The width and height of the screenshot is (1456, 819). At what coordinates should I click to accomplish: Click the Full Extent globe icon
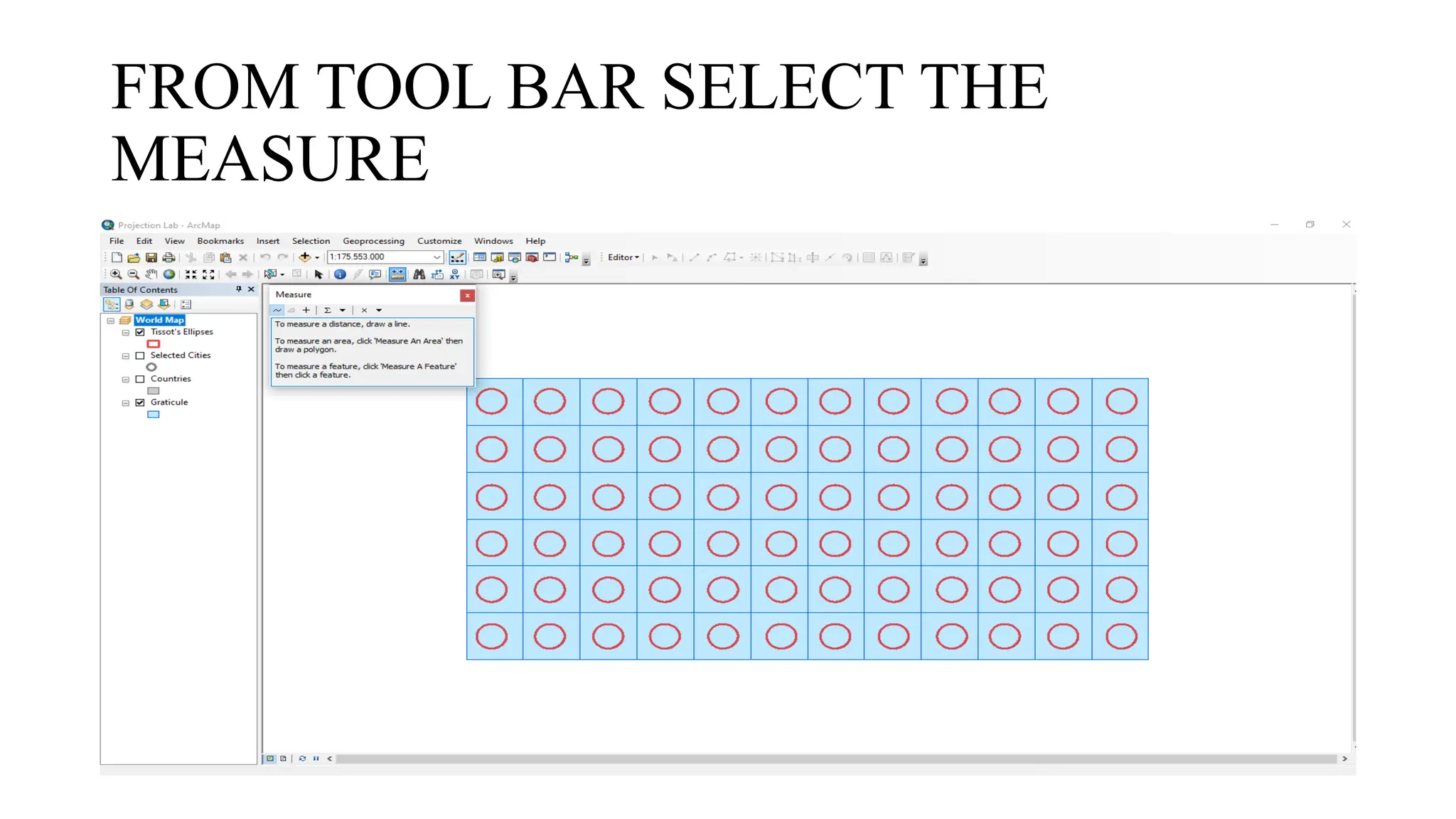coord(169,274)
